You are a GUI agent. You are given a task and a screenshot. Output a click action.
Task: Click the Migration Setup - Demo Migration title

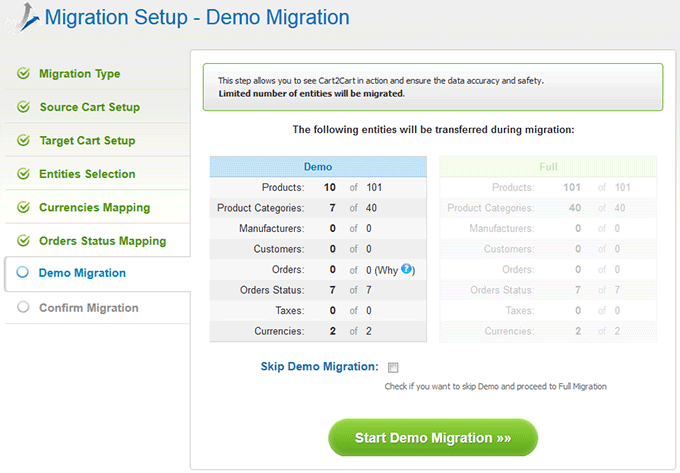click(197, 18)
